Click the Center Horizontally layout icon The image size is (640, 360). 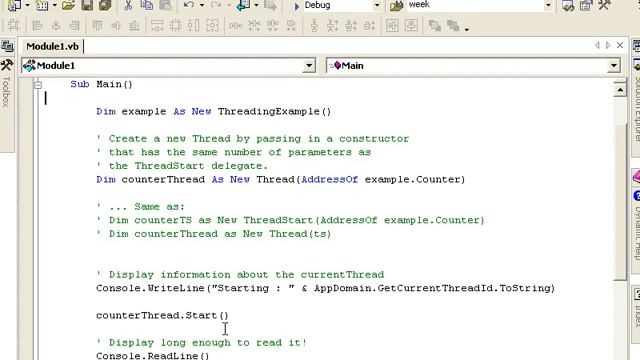392,25
